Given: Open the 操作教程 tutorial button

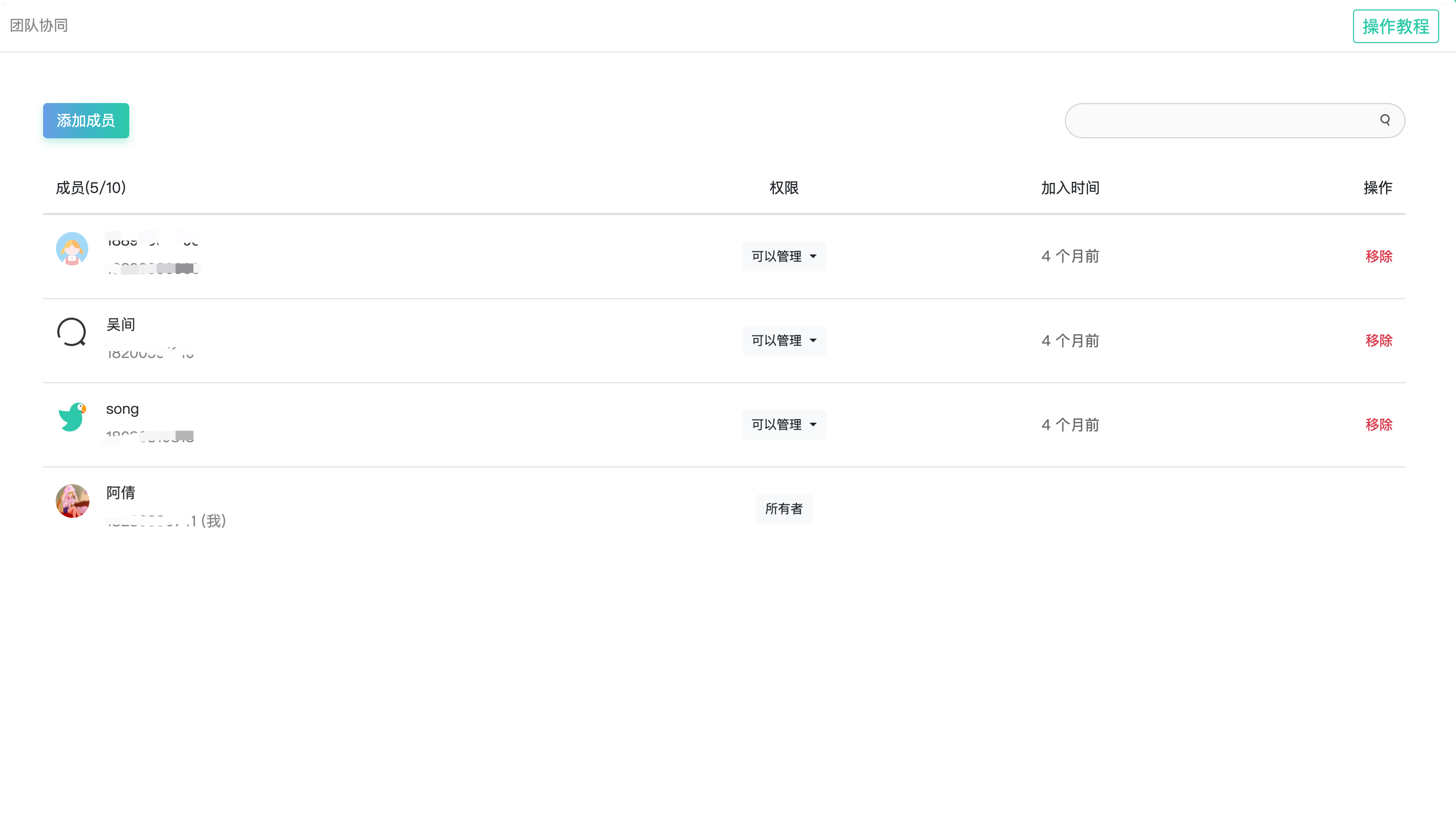Looking at the screenshot, I should [1395, 26].
